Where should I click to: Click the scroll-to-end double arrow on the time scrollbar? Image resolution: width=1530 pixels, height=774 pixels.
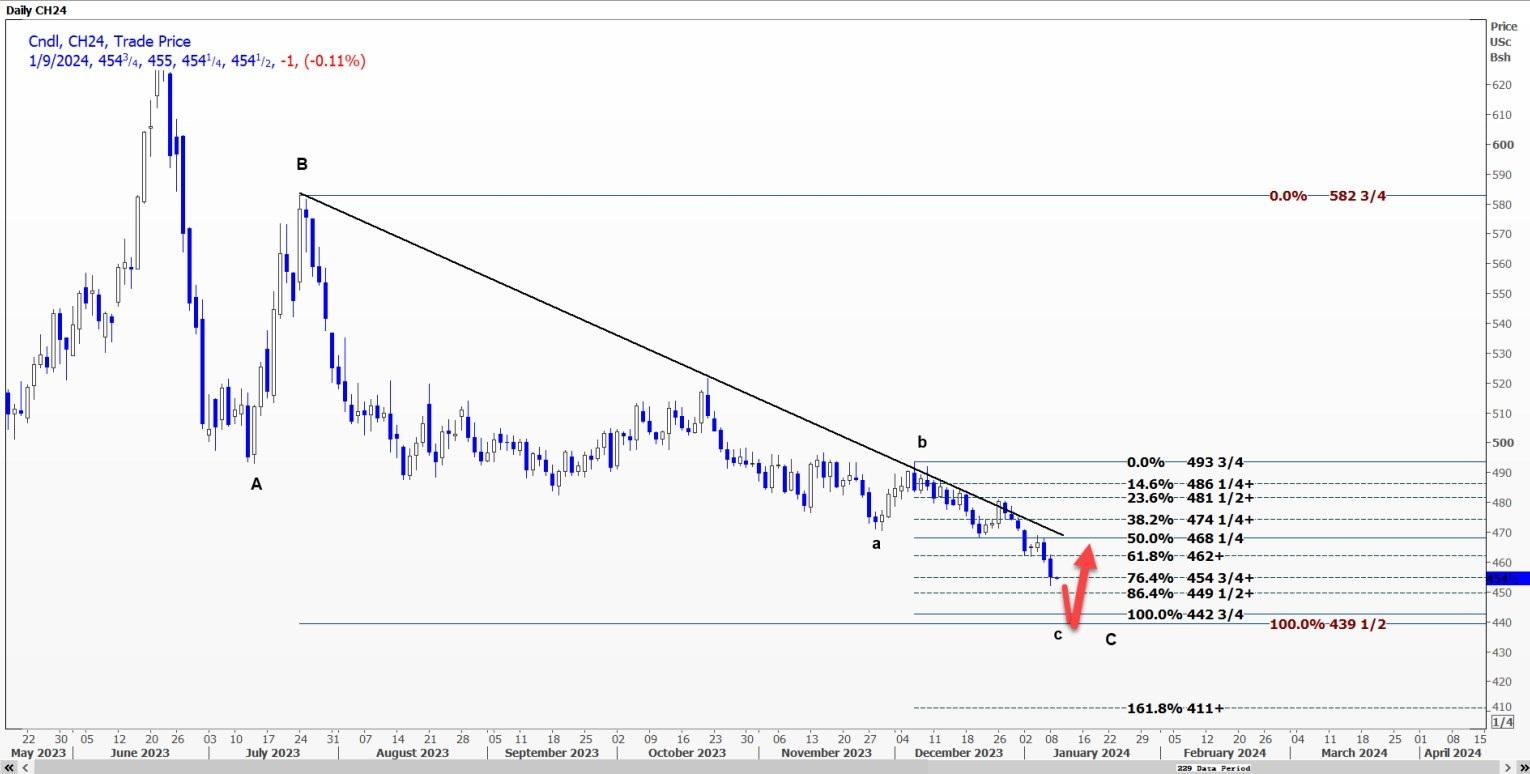pyautogui.click(x=1524, y=767)
